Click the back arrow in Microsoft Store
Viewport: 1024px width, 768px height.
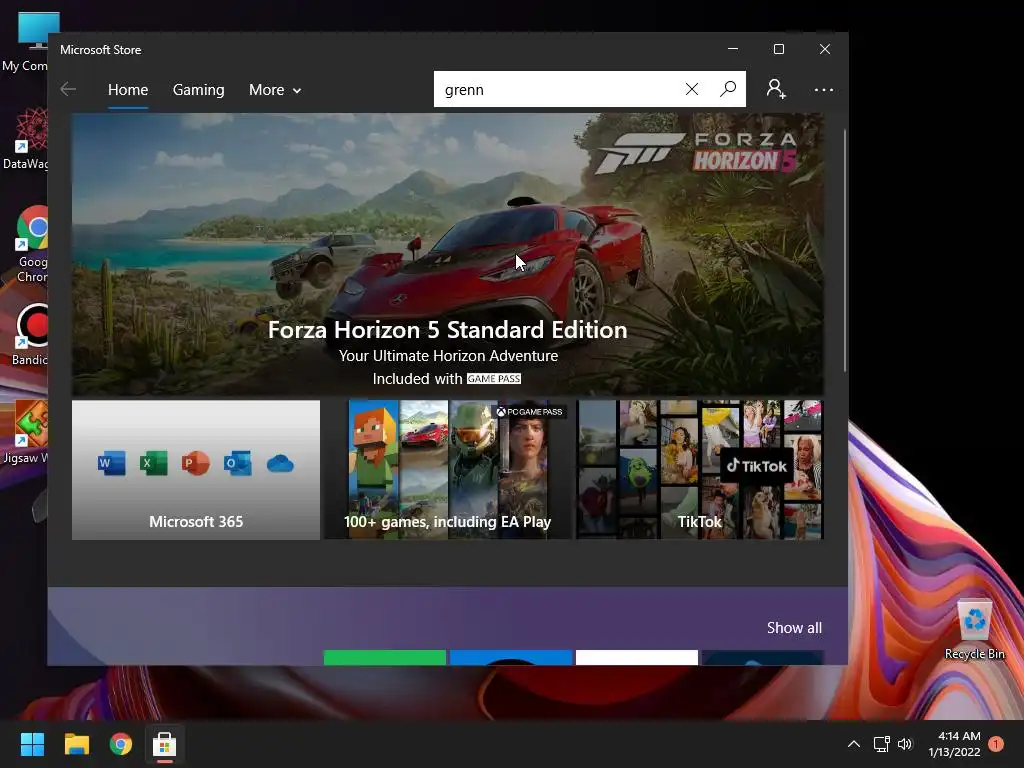pos(68,89)
